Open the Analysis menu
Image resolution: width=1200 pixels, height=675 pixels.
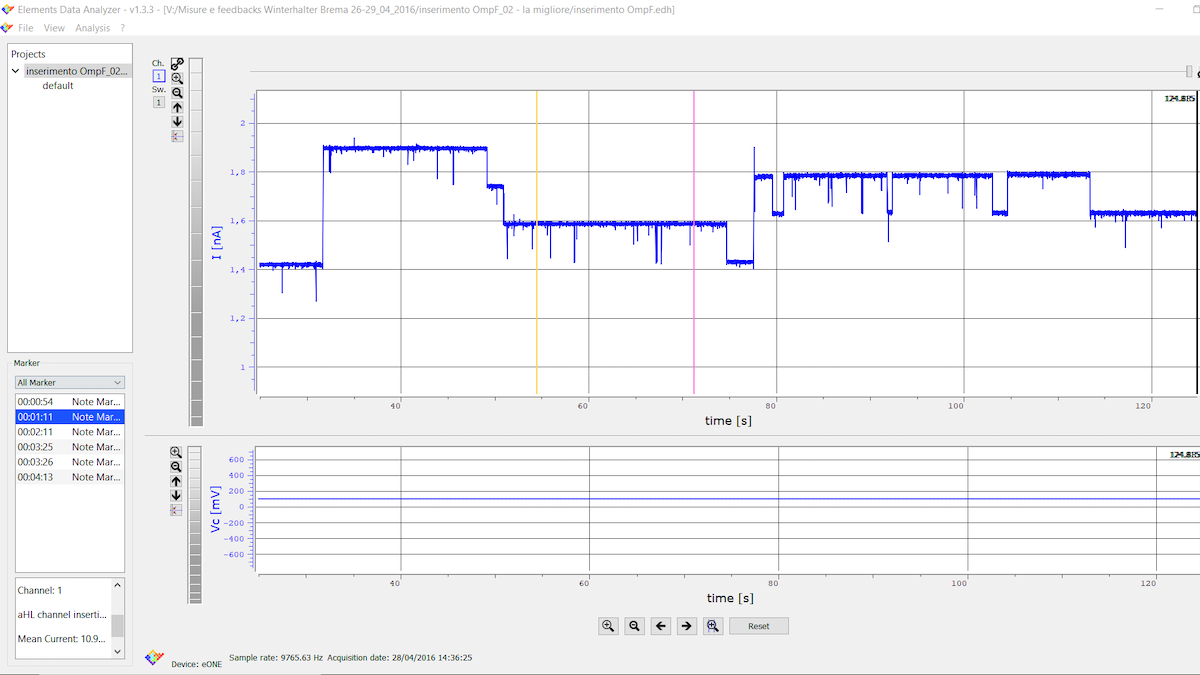click(92, 28)
